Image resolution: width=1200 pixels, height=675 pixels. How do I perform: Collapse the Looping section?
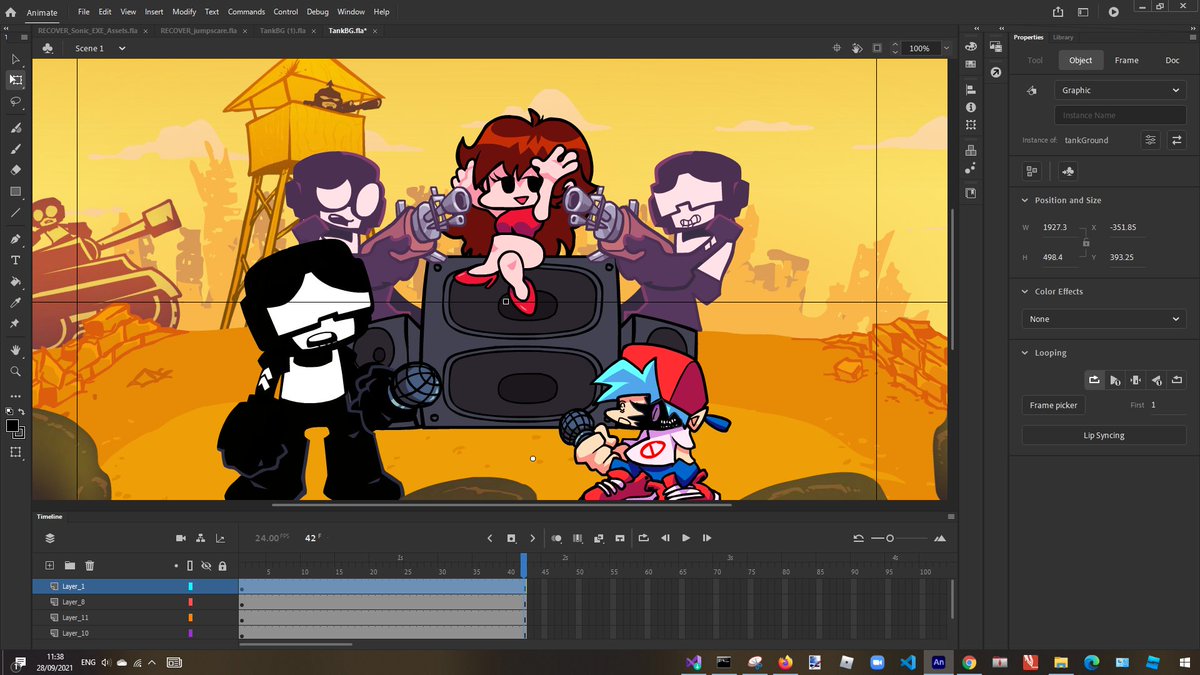pyautogui.click(x=1024, y=353)
